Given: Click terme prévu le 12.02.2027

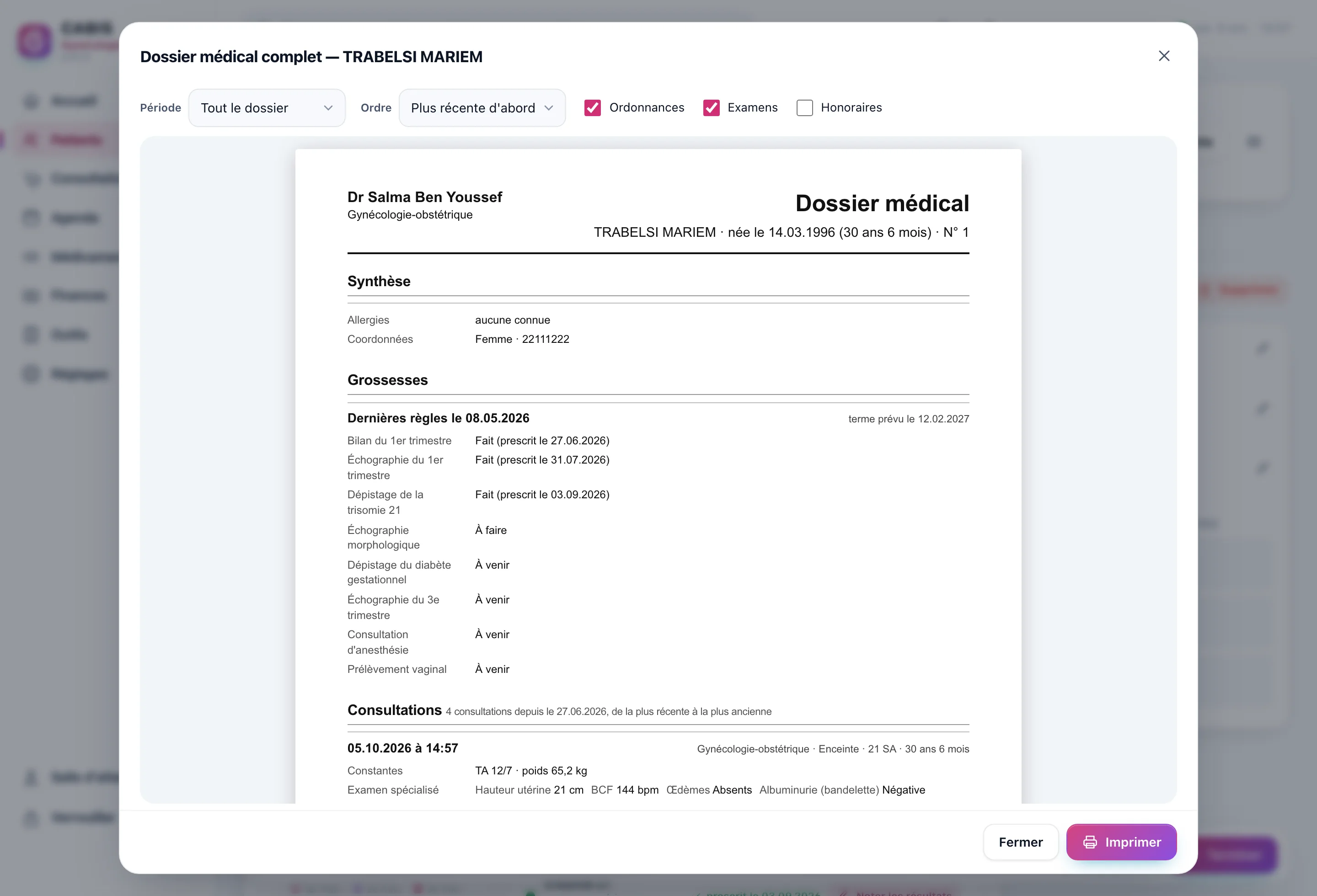Looking at the screenshot, I should point(909,419).
